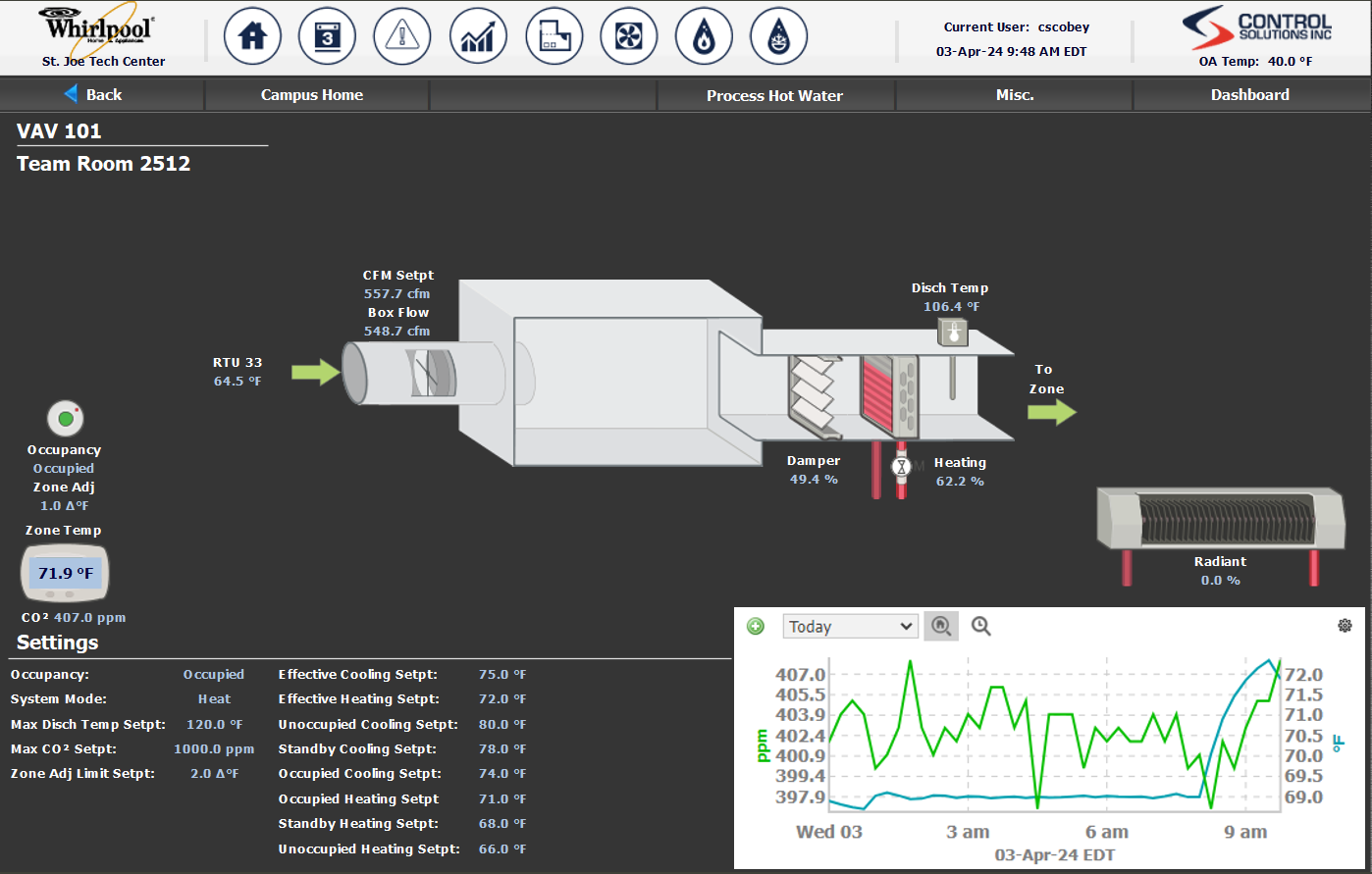
Task: Open the Misc. tab
Action: click(x=1015, y=95)
